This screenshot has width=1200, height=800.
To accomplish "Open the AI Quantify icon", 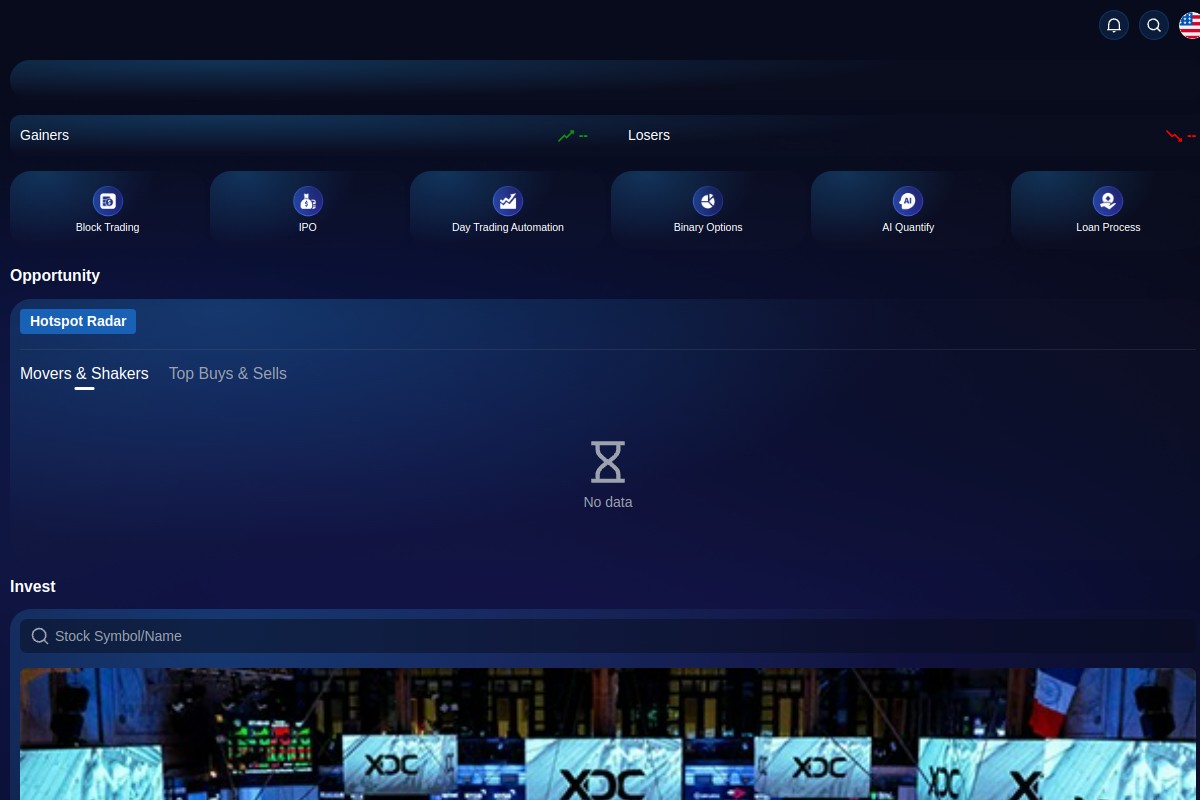I will [x=908, y=201].
